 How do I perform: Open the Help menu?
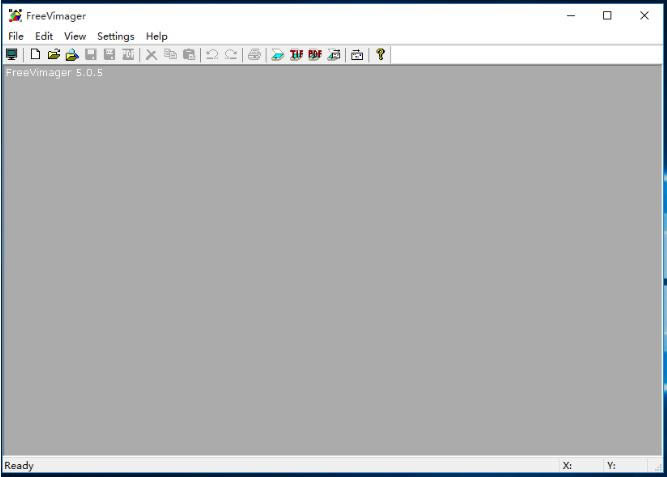(x=157, y=36)
